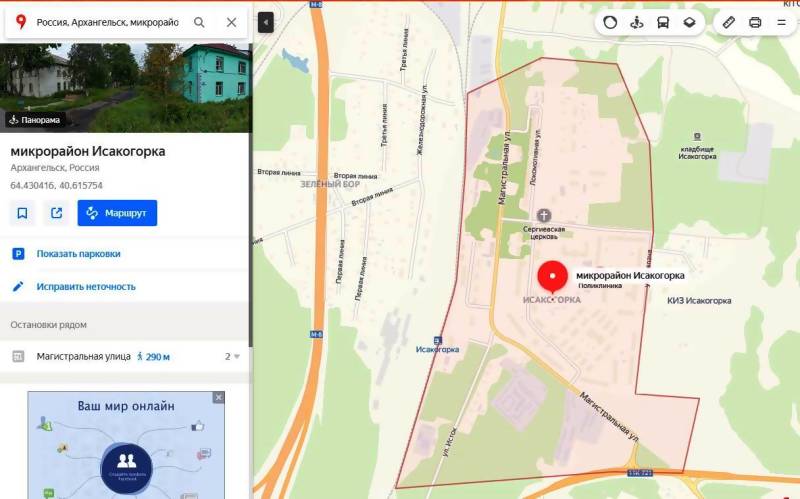Open the hamburger menu
Image resolution: width=800 pixels, height=499 pixels.
pos(781,22)
